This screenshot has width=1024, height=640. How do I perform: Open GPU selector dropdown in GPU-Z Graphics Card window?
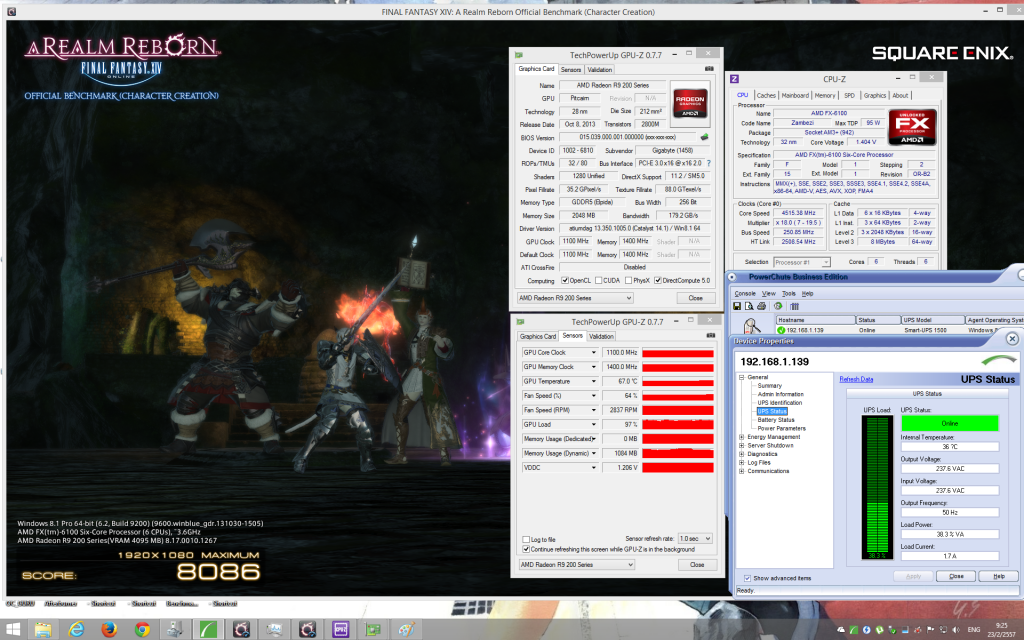(575, 298)
